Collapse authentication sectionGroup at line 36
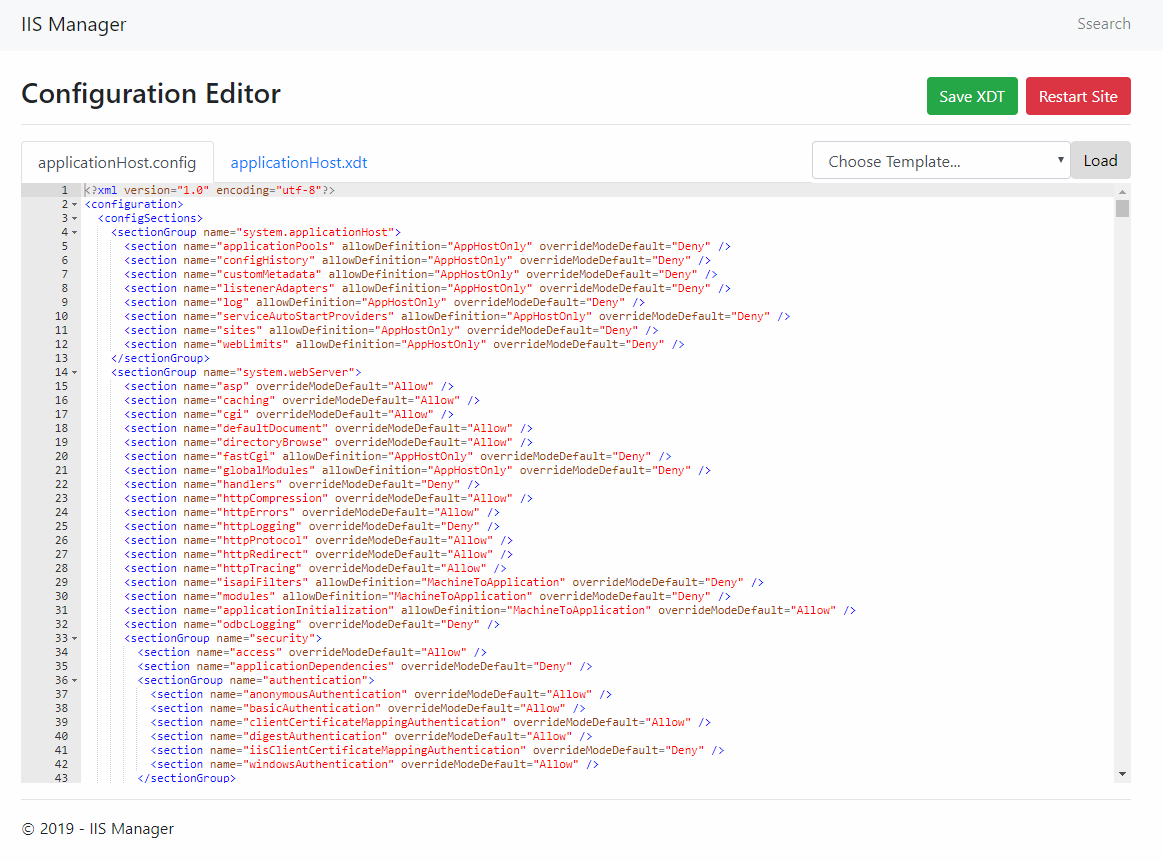 [x=74, y=681]
